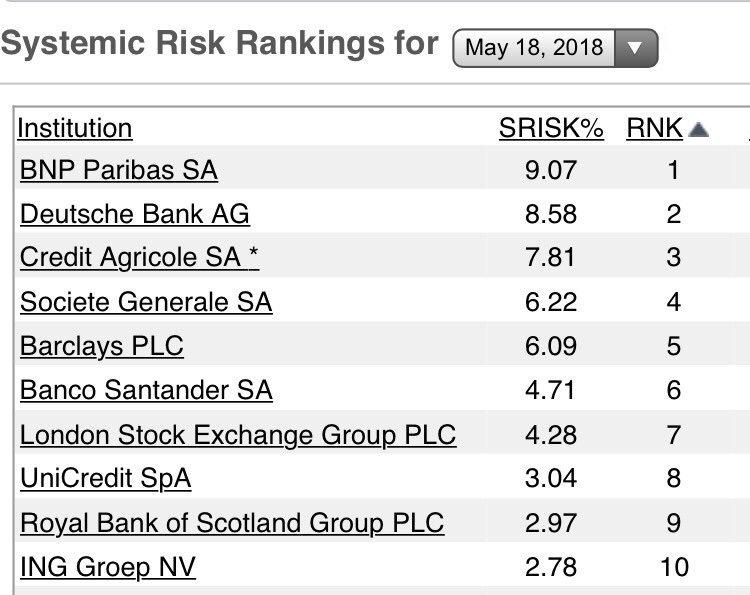Click the RNK sort arrow icon
Image resolution: width=750 pixels, height=595 pixels.
click(699, 129)
